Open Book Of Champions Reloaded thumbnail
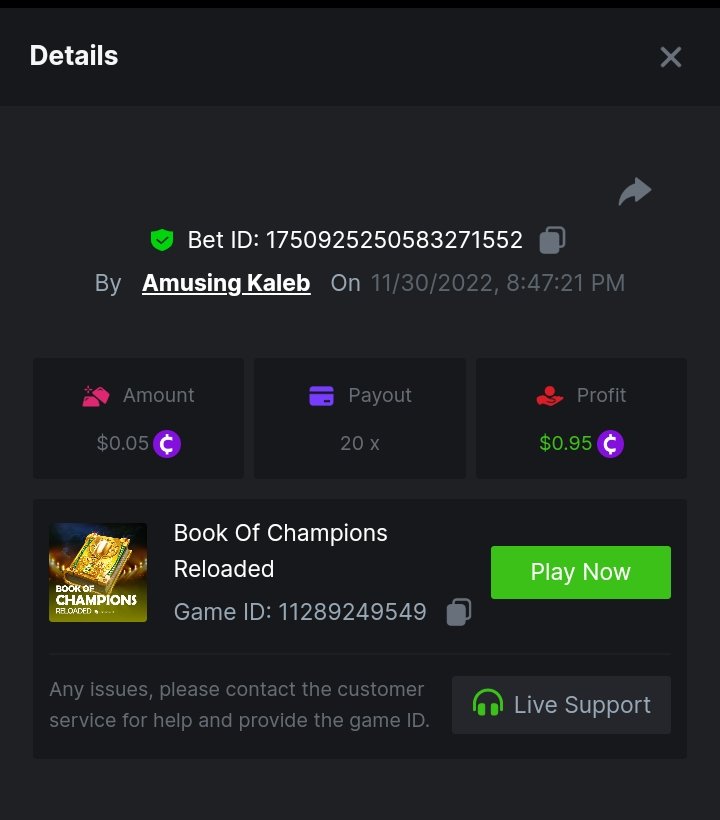720x820 pixels. (98, 572)
